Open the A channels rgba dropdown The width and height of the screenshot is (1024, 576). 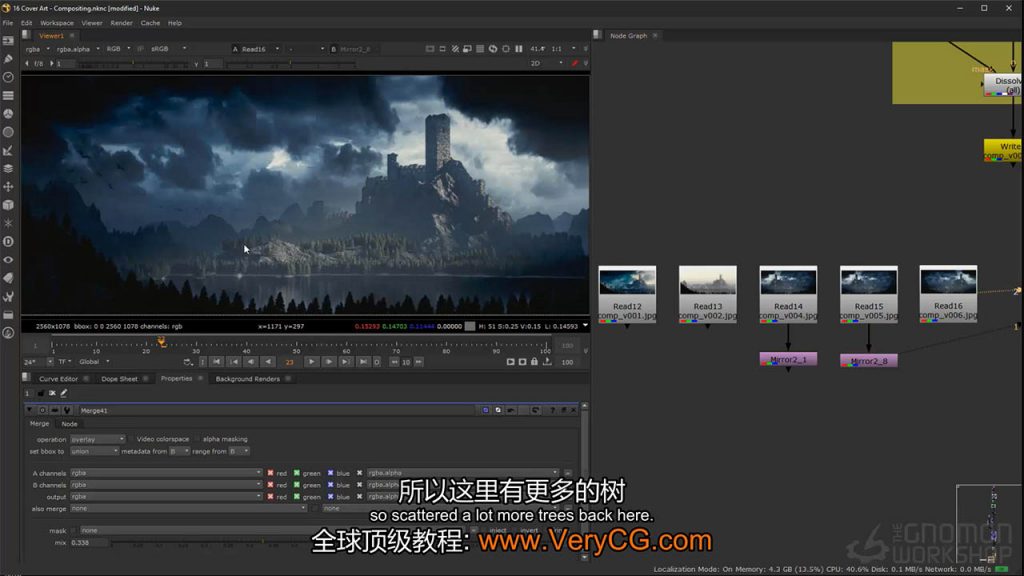pyautogui.click(x=166, y=473)
